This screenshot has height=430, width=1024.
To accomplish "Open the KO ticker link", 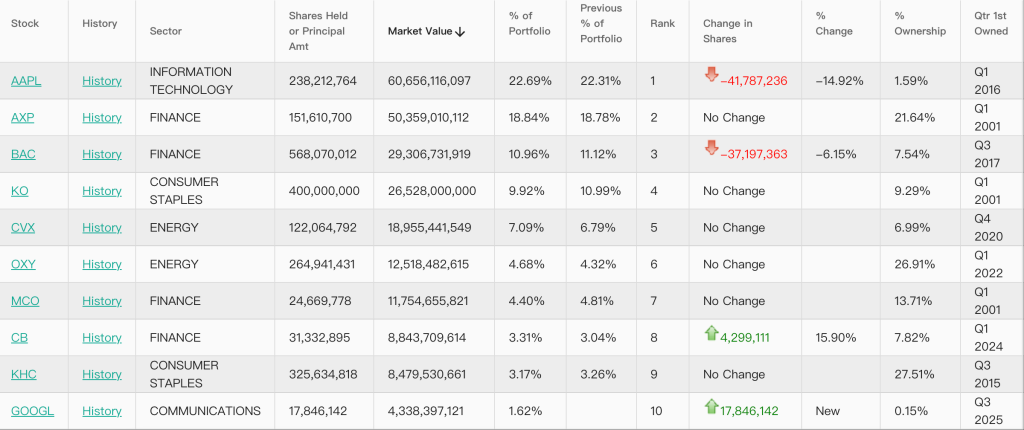I will click(19, 191).
